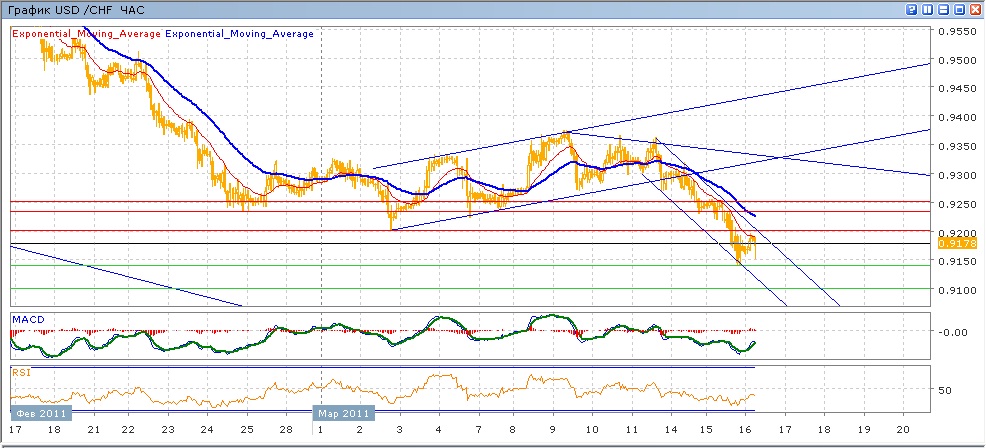Select the Фев 2011 month marker
Screen dimensions: 986x448
[40, 413]
